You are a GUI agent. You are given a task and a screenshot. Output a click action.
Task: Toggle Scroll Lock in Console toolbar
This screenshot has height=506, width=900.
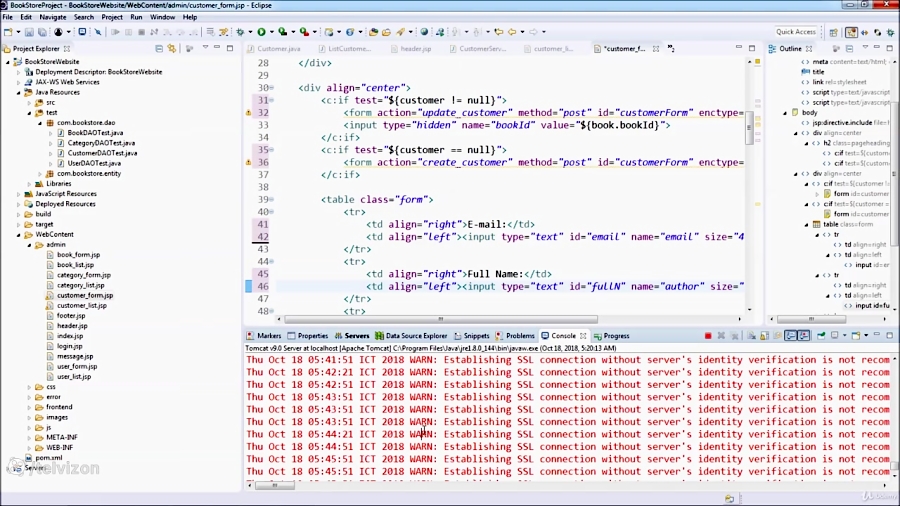coord(765,336)
